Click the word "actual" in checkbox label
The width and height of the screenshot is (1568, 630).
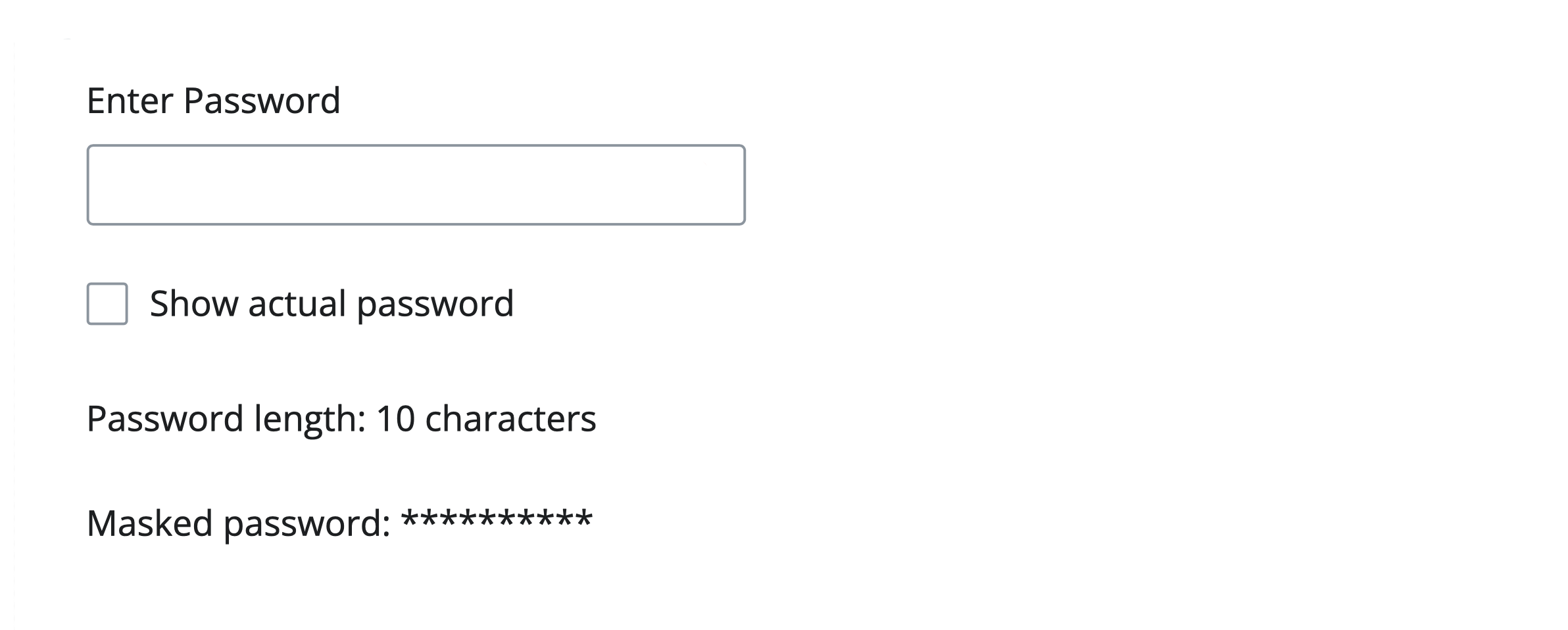pyautogui.click(x=297, y=304)
